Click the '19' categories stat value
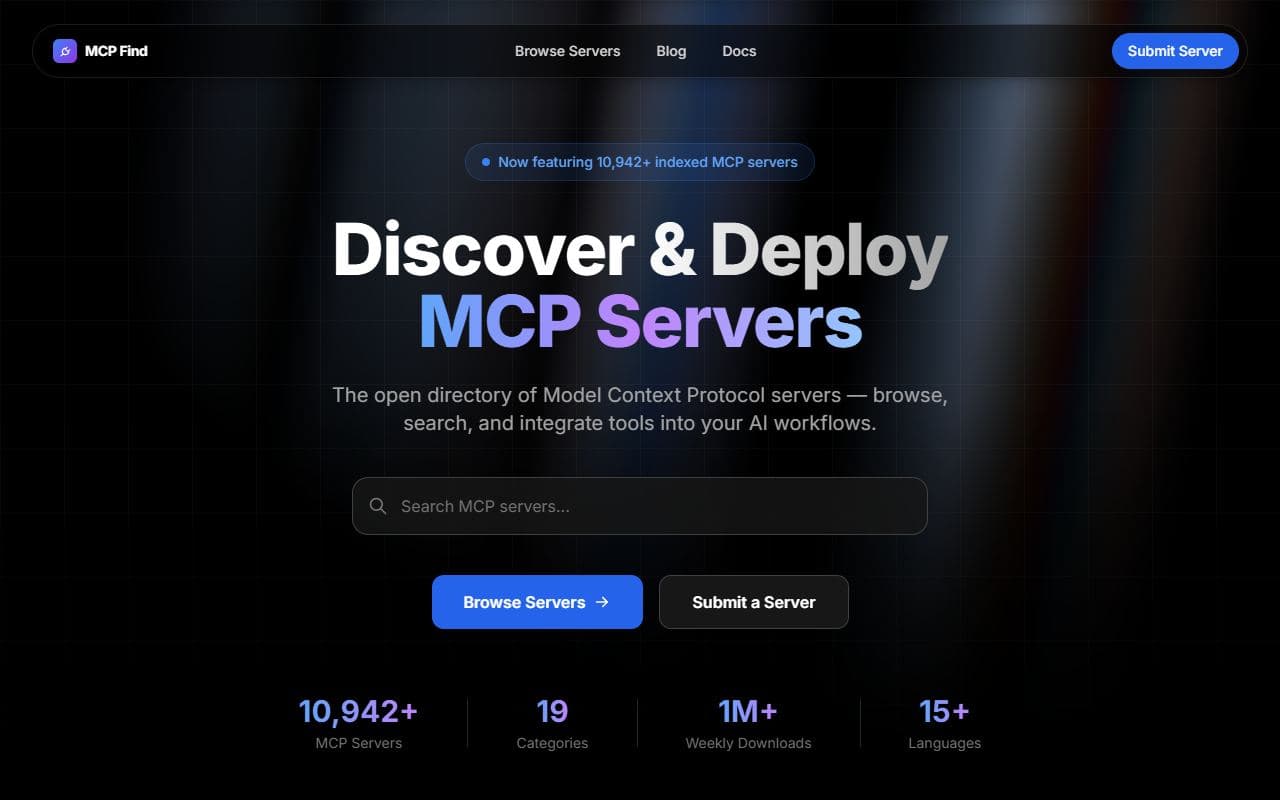Screen dimensions: 1280x800 tap(552, 711)
